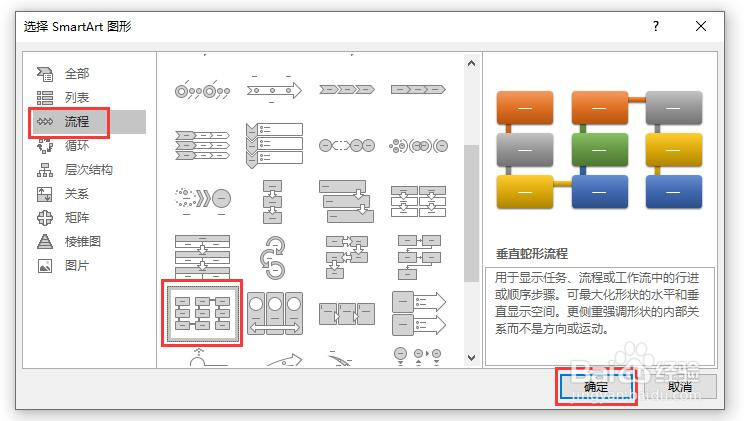The width and height of the screenshot is (744, 421).
Task: Click the 取消 (Cancel) button
Action: click(x=680, y=386)
